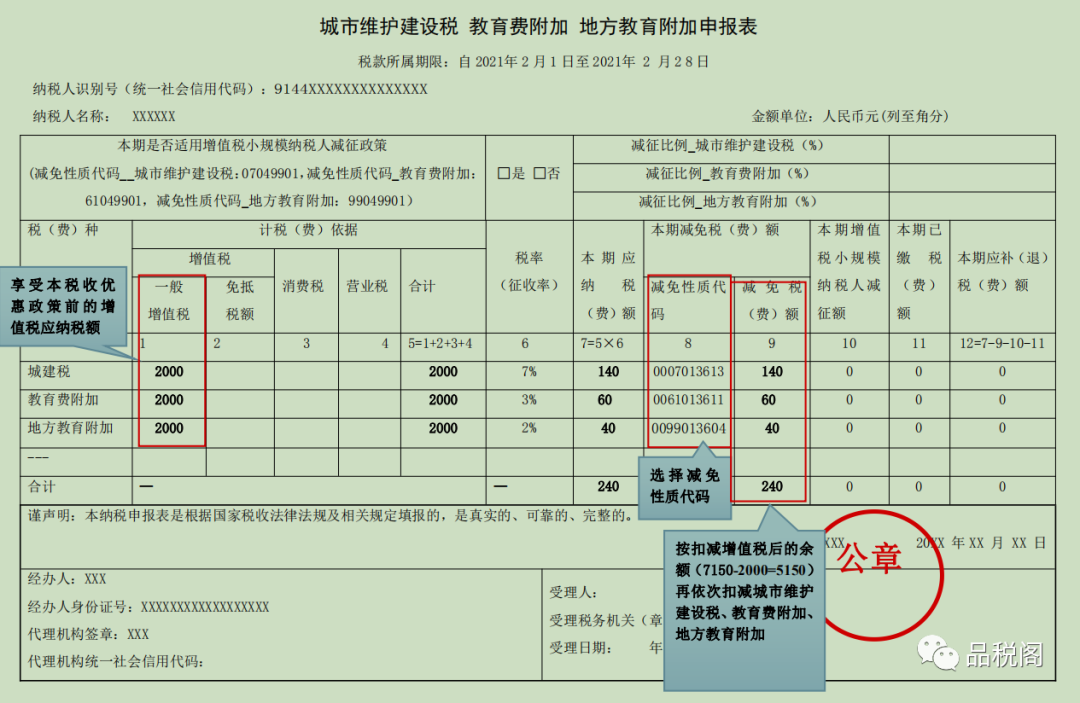Image resolution: width=1080 pixels, height=703 pixels.
Task: Click the 受理日期 label
Action: 580,648
